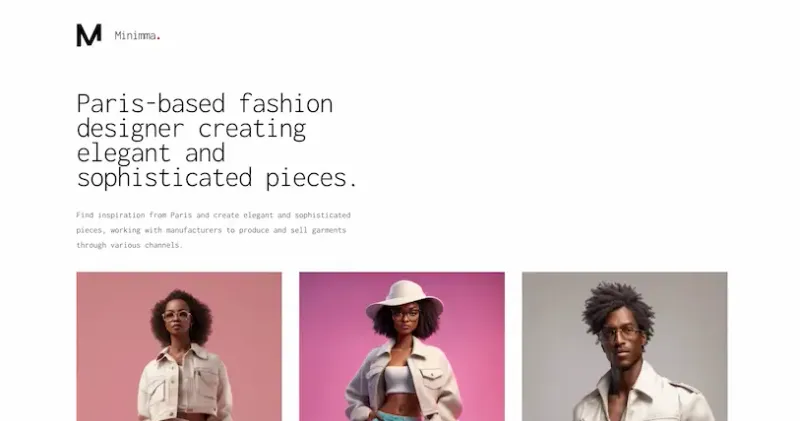Click the 'through various channels.' text line
The image size is (800, 421).
click(x=129, y=245)
